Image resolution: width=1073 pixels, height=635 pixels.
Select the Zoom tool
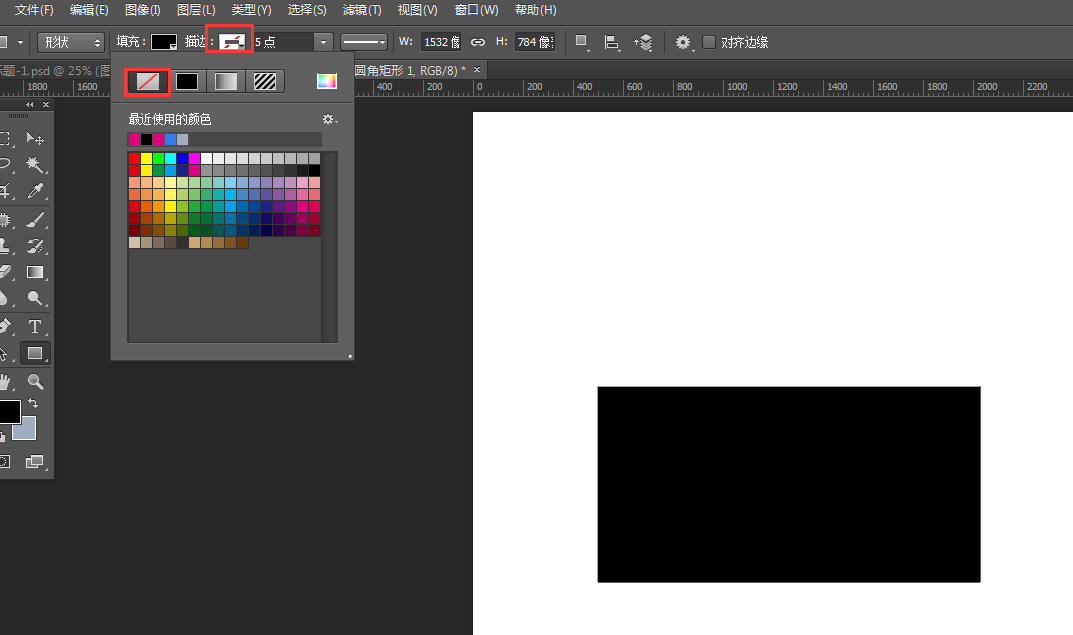[x=35, y=382]
